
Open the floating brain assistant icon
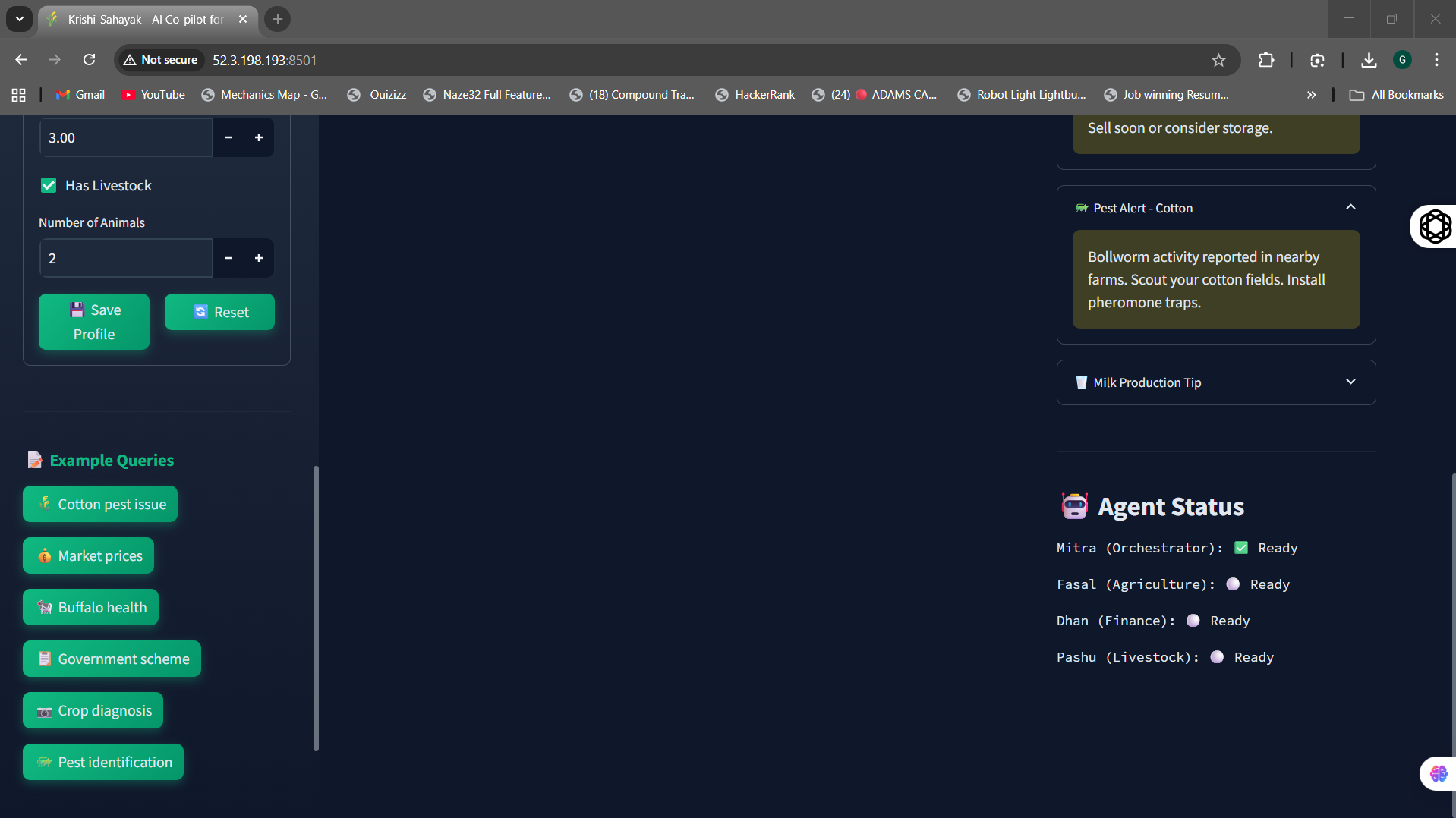pos(1439,774)
